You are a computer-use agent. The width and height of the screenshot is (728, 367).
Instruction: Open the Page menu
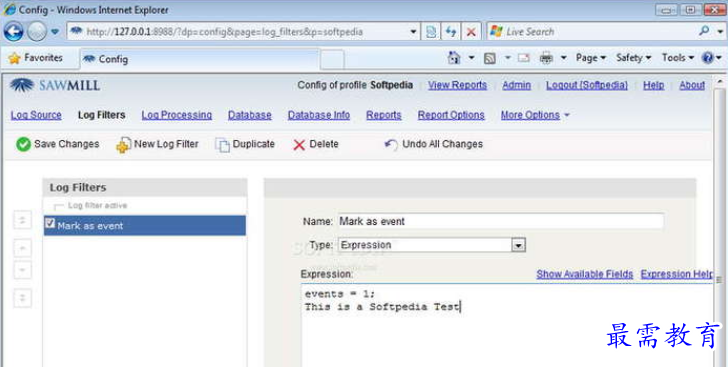(591, 58)
